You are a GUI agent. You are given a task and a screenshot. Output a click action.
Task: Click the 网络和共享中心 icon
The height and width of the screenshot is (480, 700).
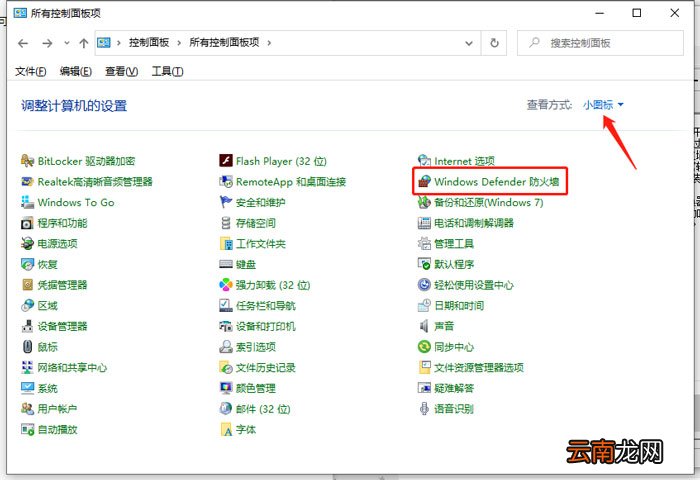pos(27,367)
